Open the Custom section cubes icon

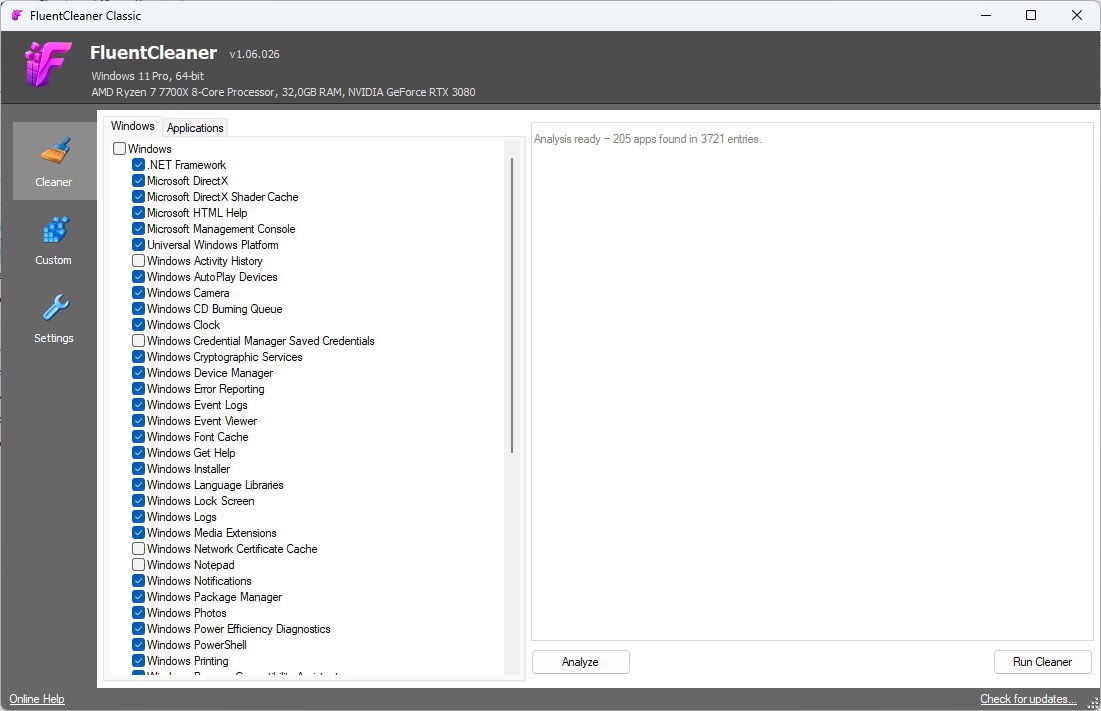54,240
